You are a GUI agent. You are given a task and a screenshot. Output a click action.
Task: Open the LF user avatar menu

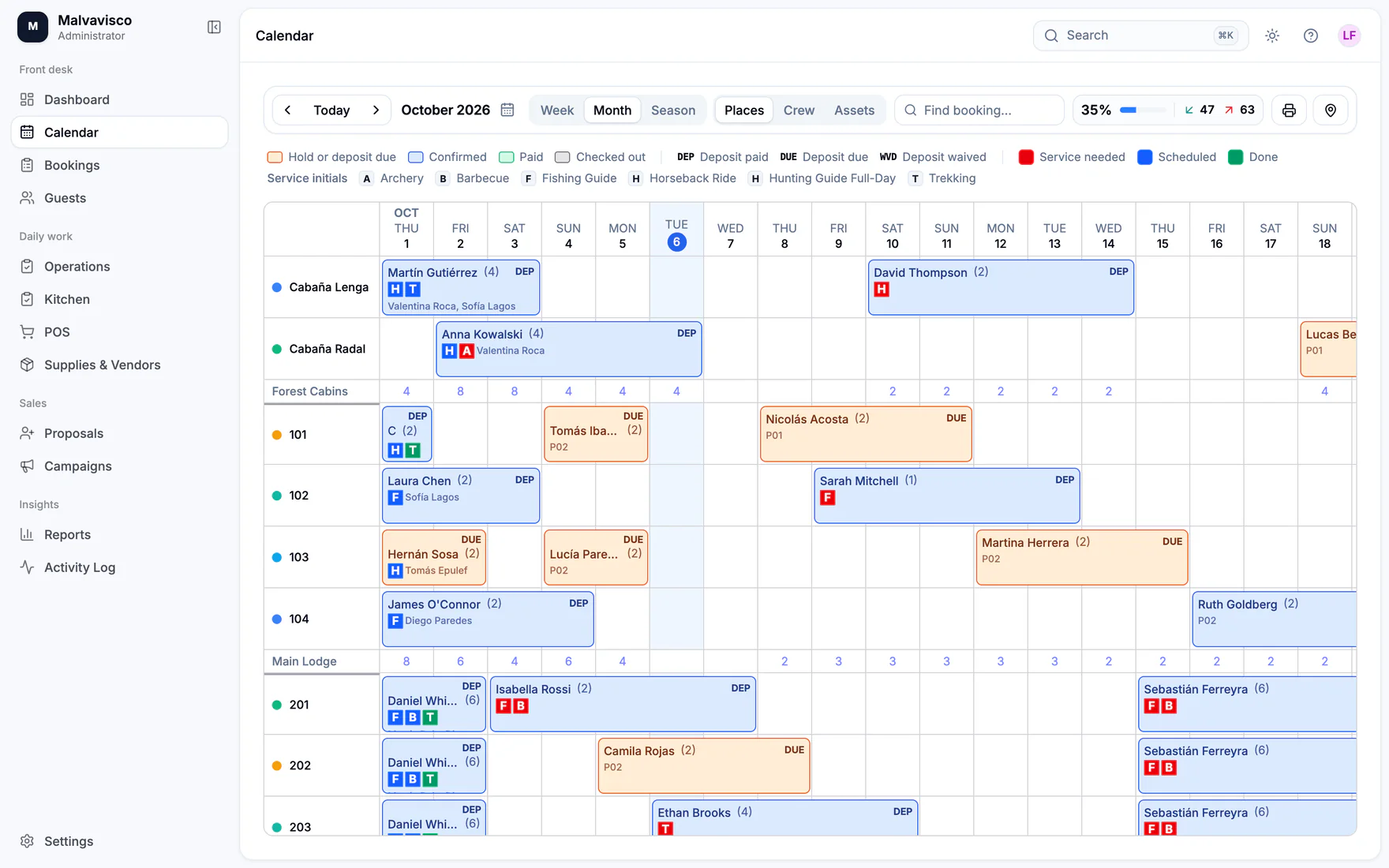pos(1350,36)
